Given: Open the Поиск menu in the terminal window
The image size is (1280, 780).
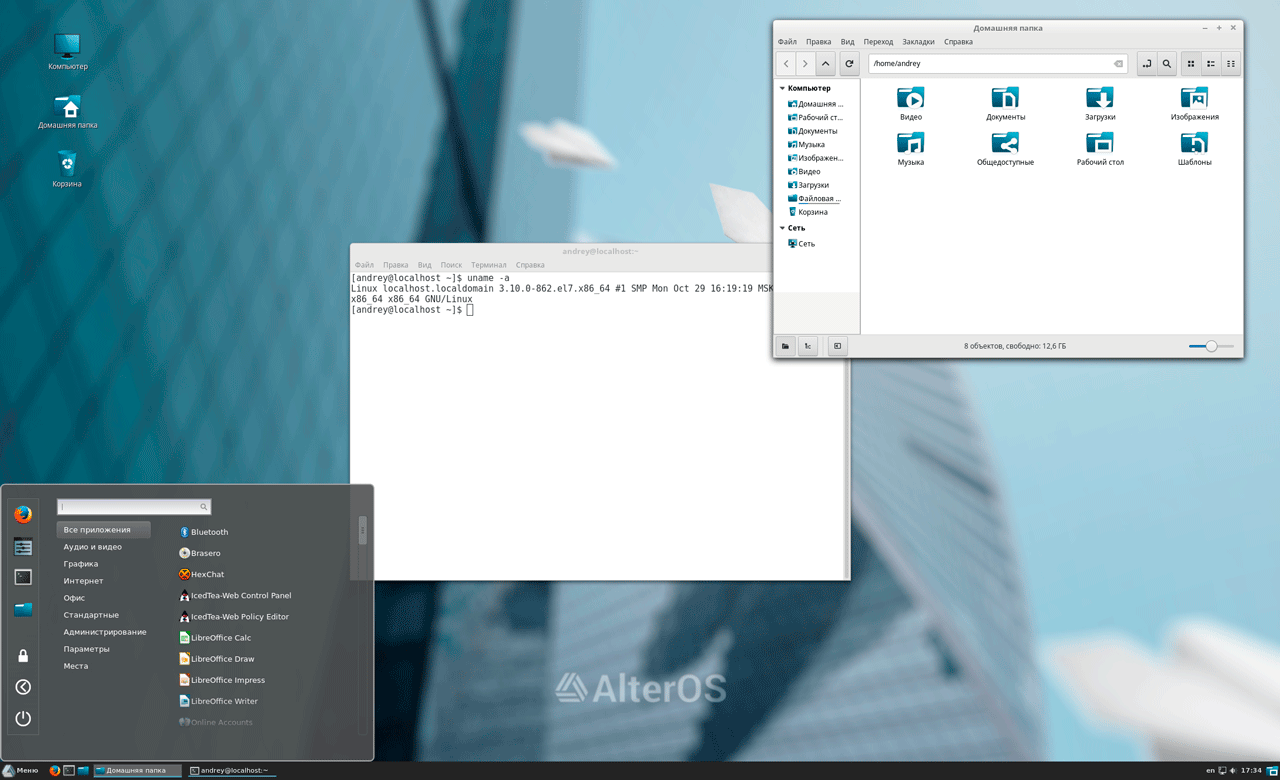Looking at the screenshot, I should coord(451,265).
